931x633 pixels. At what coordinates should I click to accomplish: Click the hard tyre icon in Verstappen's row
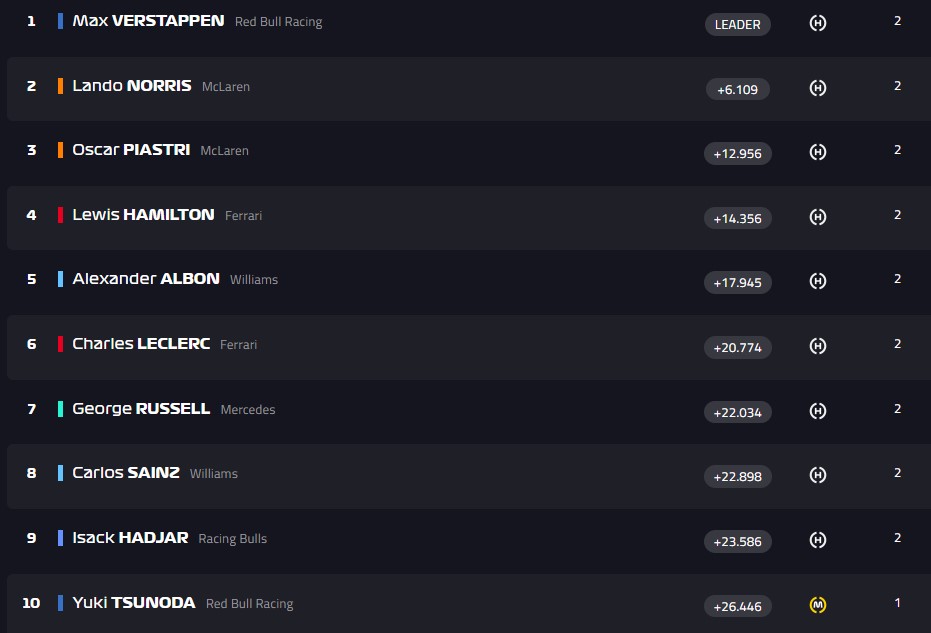pos(817,24)
